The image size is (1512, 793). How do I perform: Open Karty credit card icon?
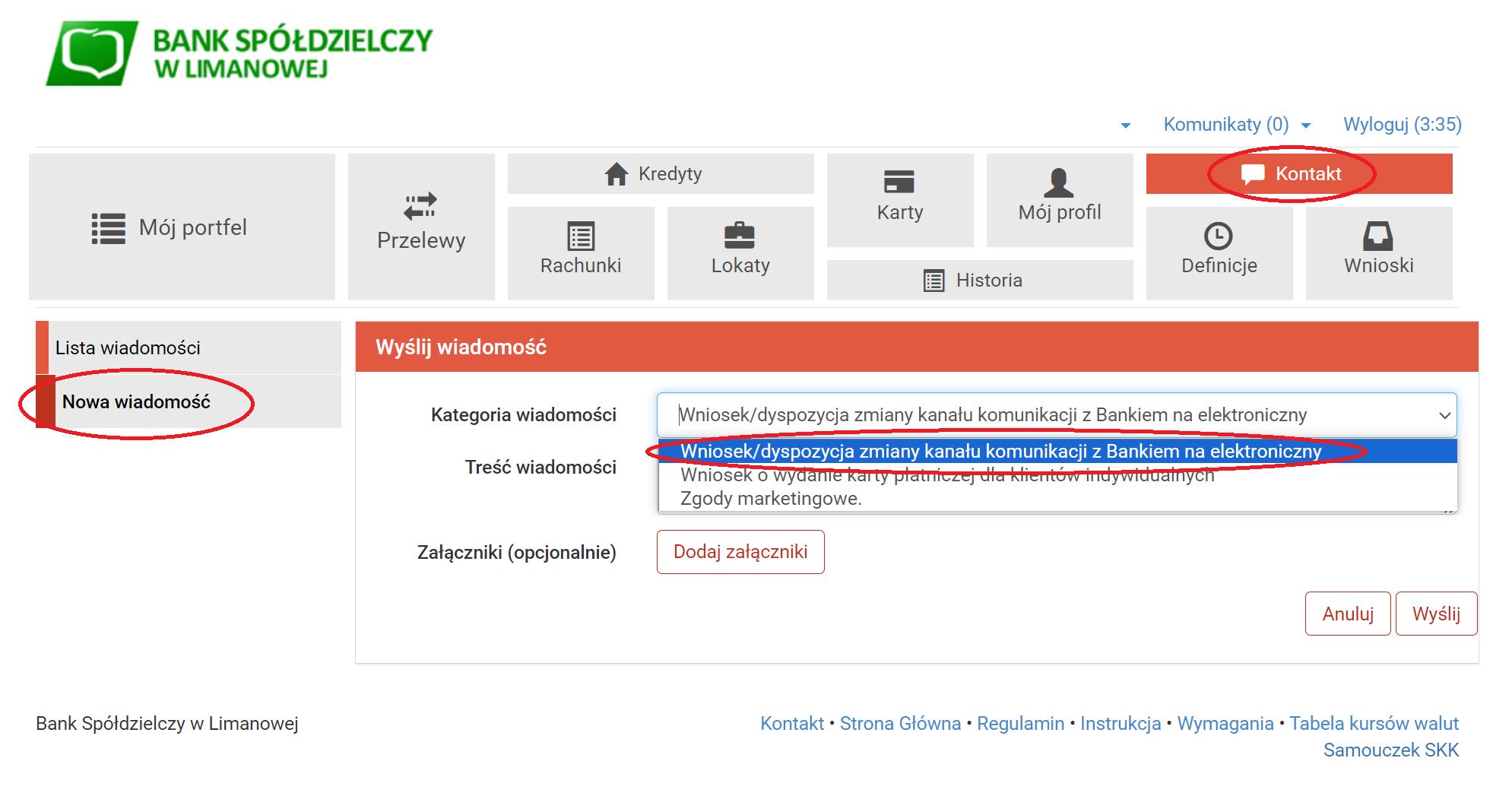899,182
